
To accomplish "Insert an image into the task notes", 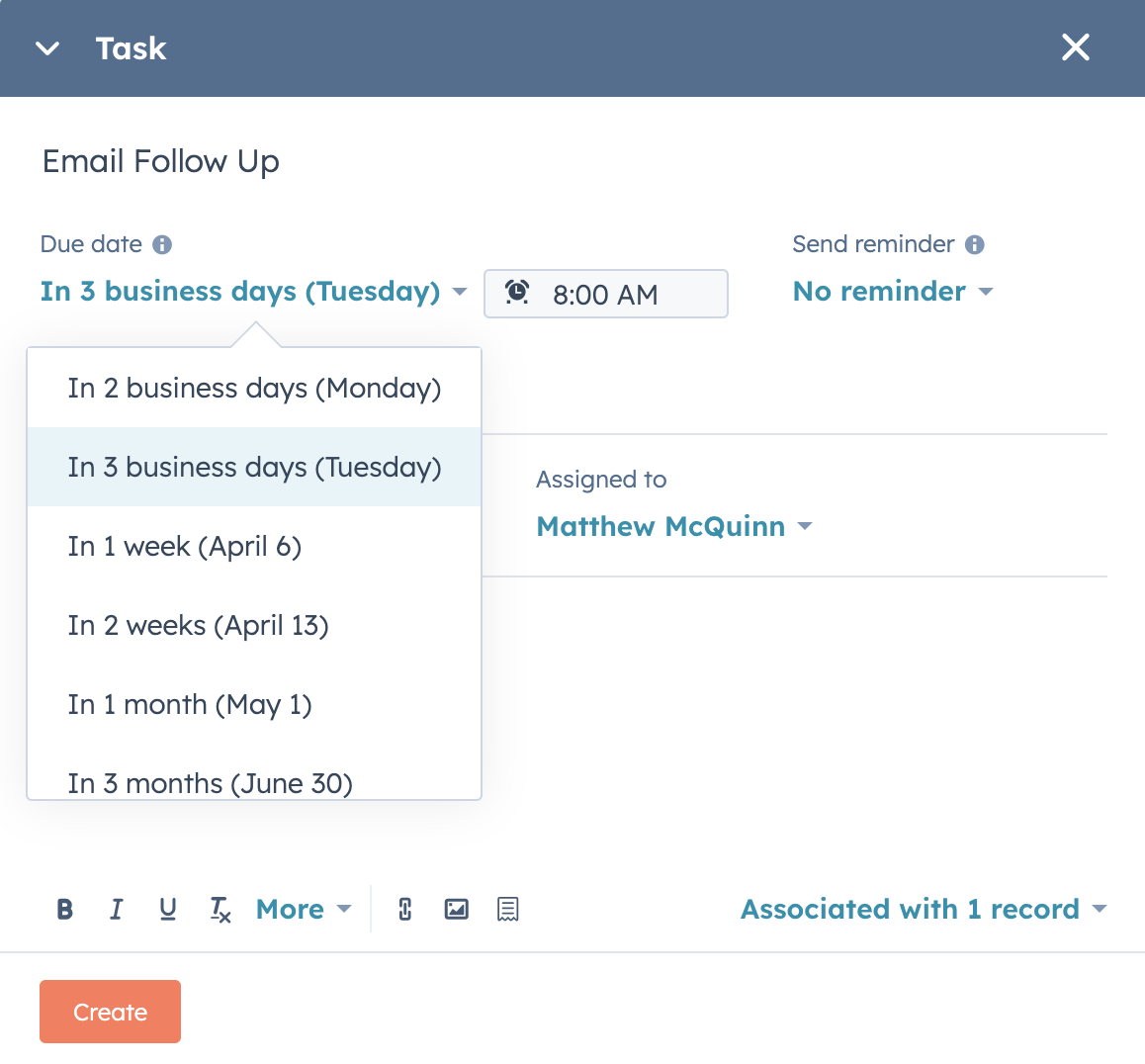I will [456, 909].
